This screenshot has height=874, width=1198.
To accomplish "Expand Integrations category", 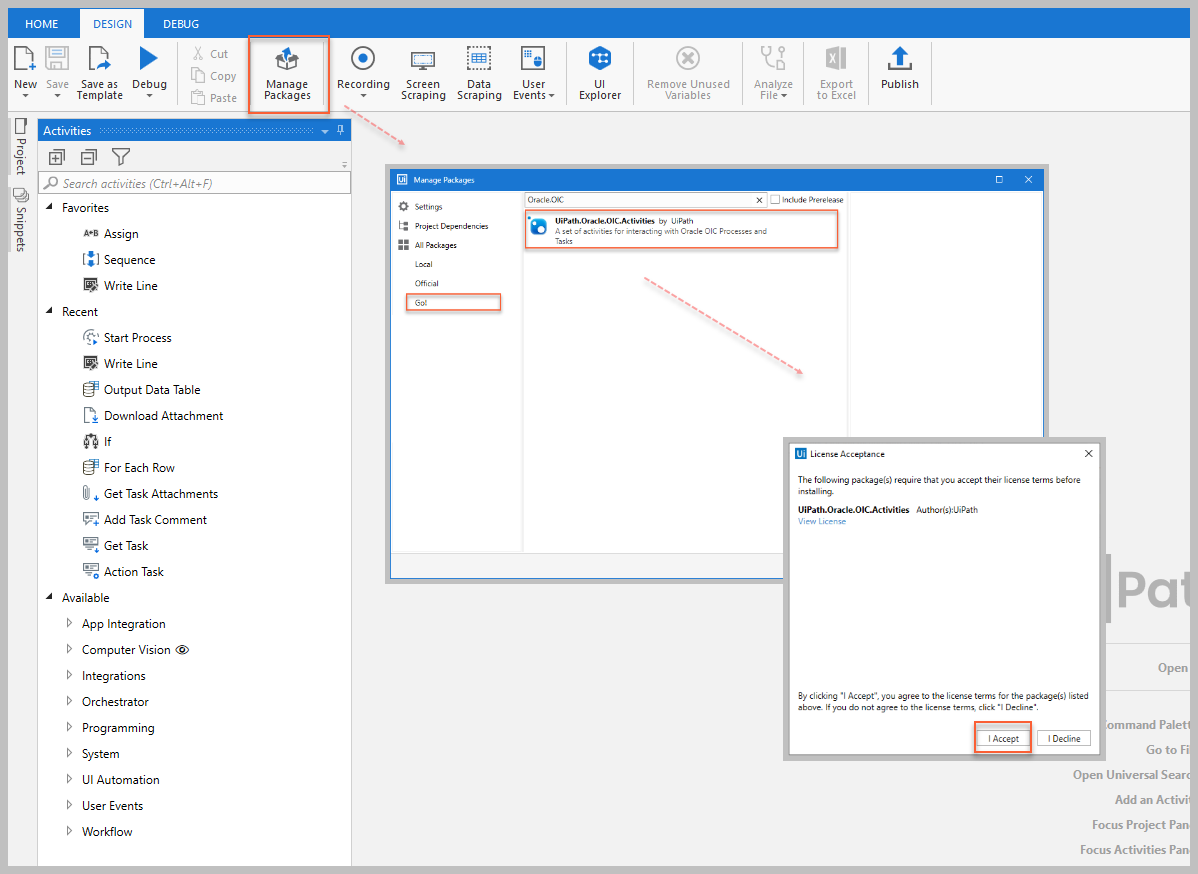I will pos(70,675).
